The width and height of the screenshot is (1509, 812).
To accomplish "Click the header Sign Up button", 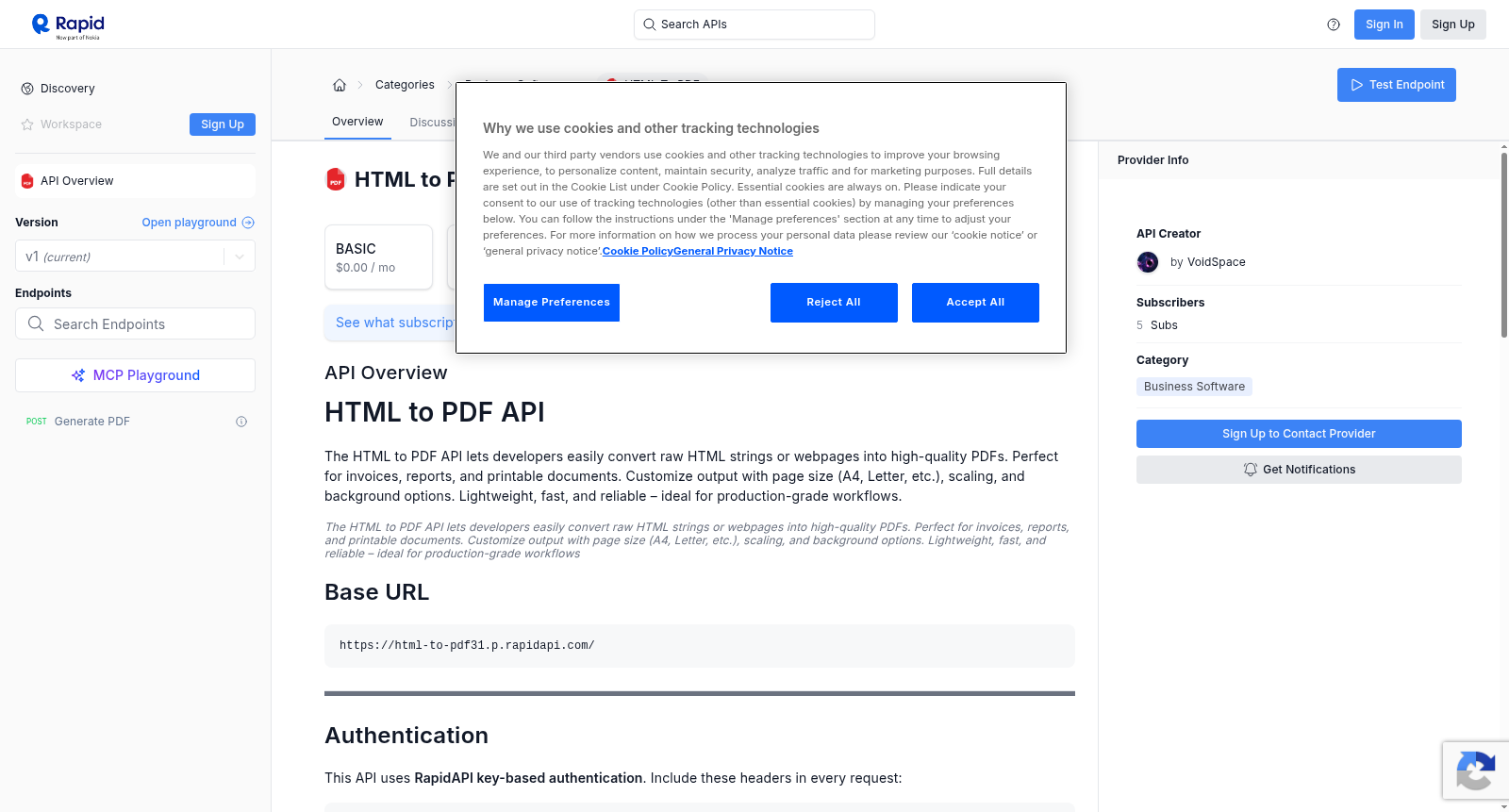I will 1452,25.
